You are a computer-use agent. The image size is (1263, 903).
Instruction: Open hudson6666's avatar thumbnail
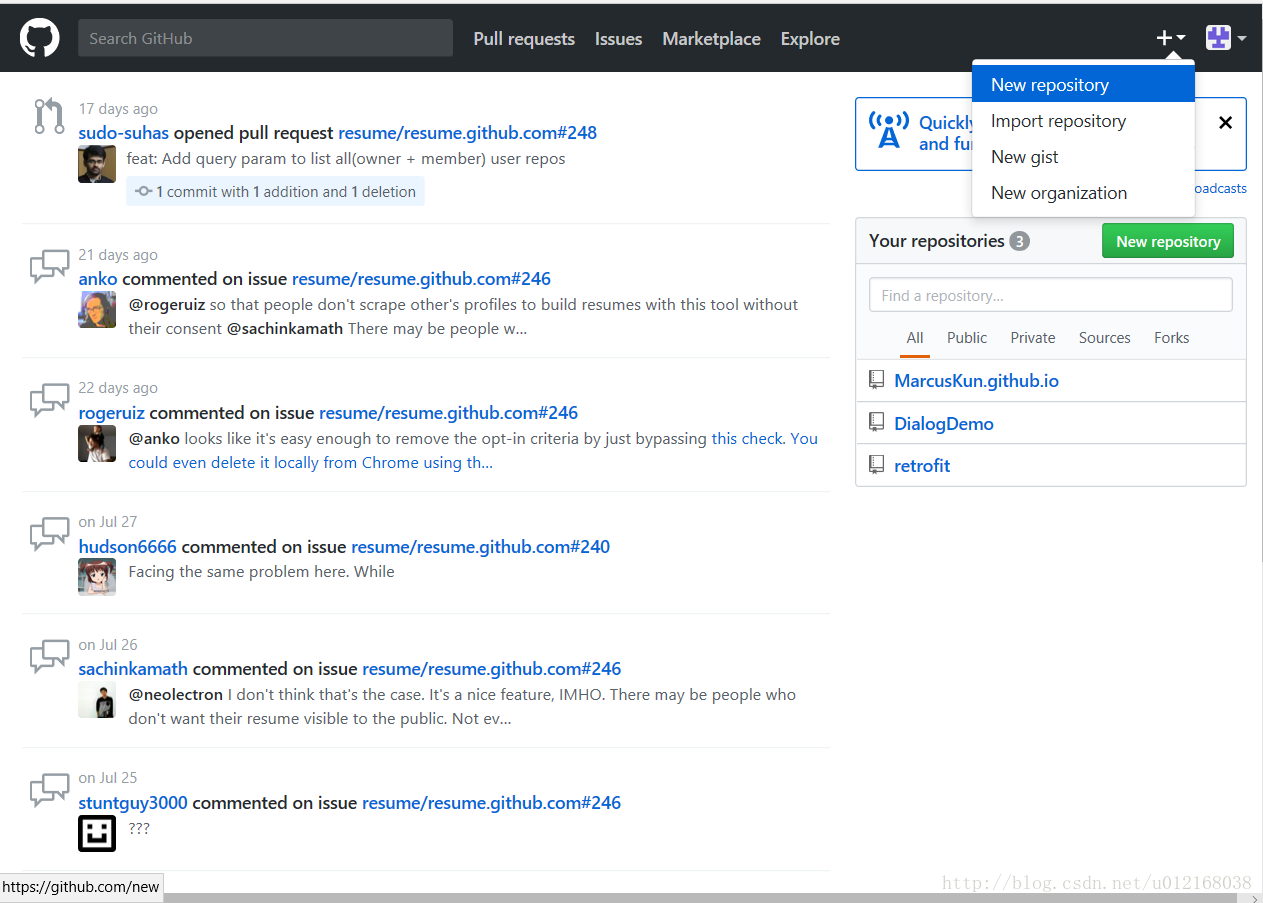pyautogui.click(x=97, y=577)
